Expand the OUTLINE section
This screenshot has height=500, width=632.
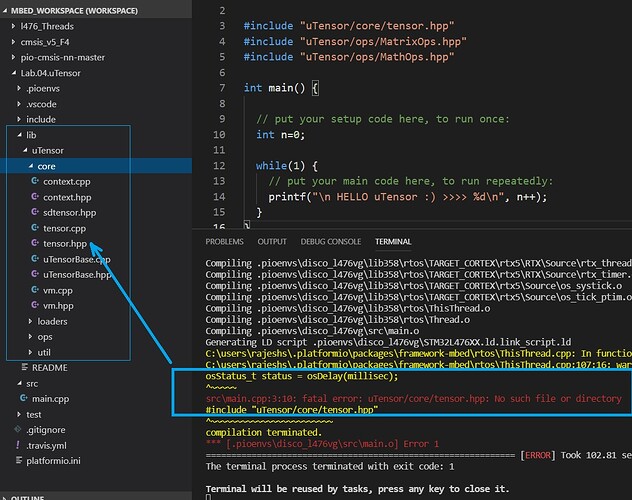pyautogui.click(x=96, y=497)
